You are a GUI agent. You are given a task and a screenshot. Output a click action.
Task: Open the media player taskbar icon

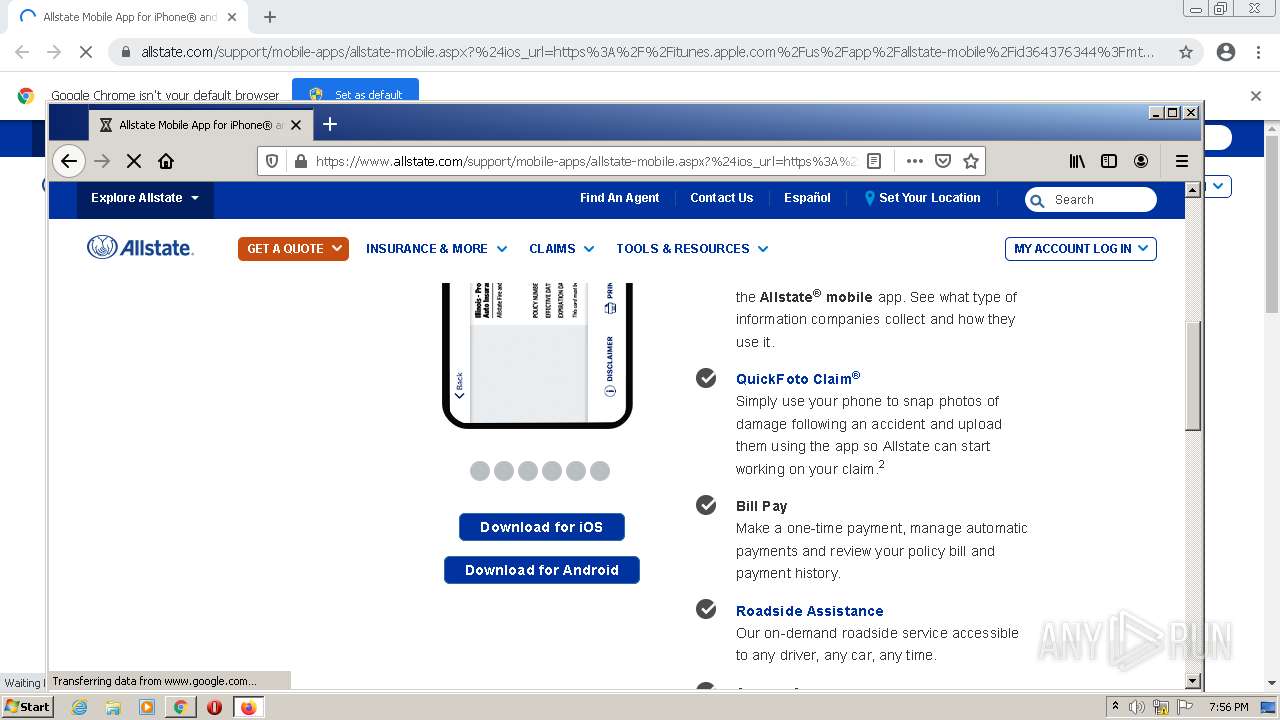(x=147, y=707)
